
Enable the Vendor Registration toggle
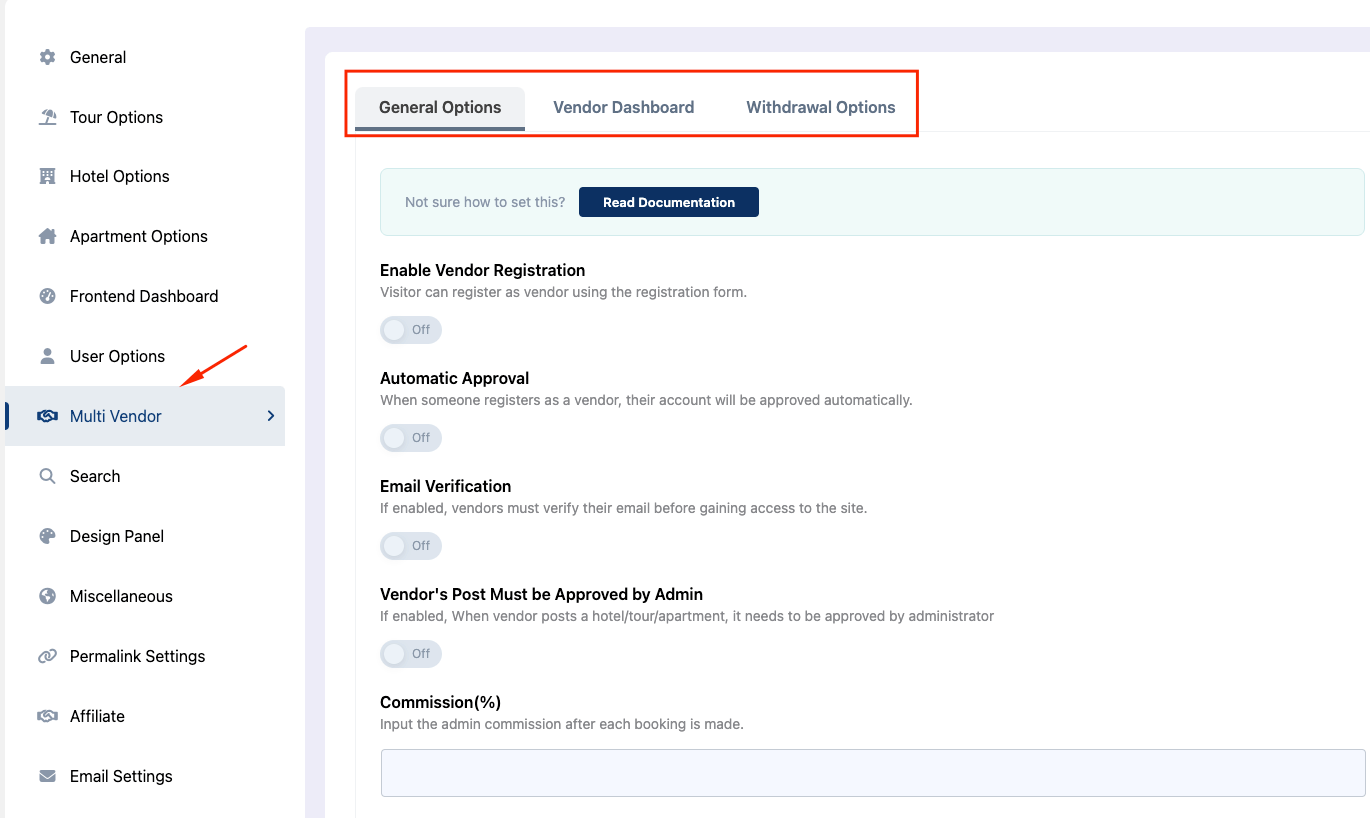click(410, 330)
